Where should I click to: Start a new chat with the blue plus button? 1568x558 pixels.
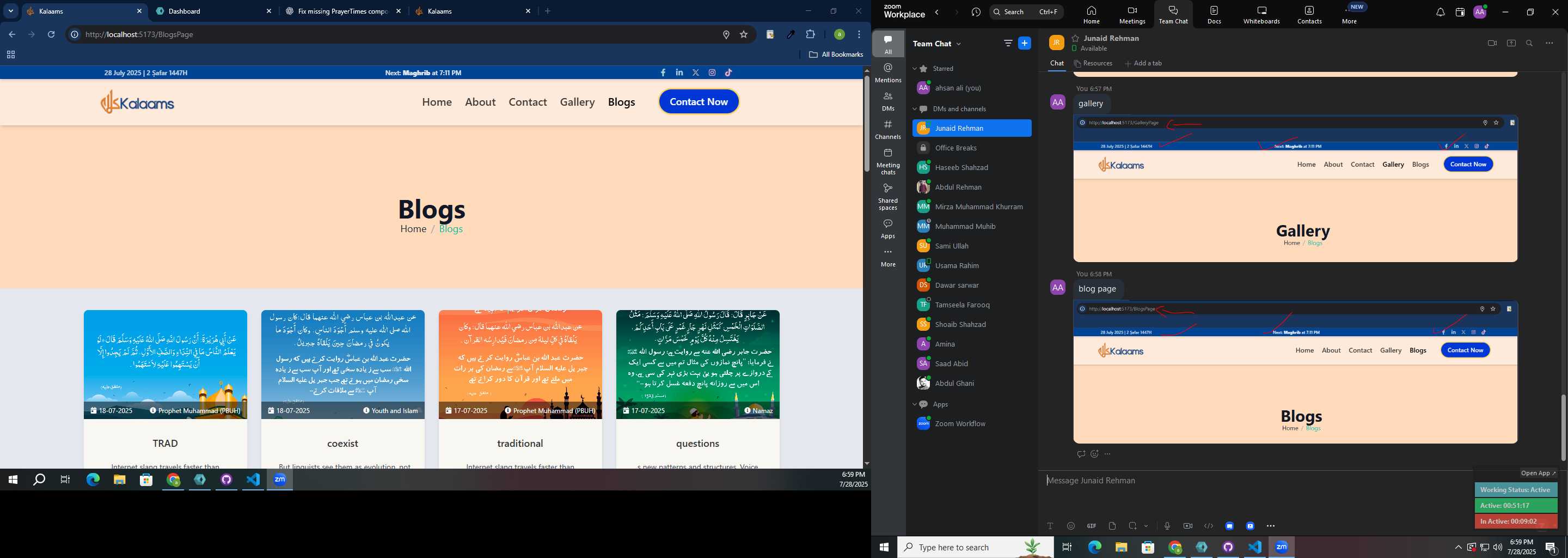(x=1025, y=43)
